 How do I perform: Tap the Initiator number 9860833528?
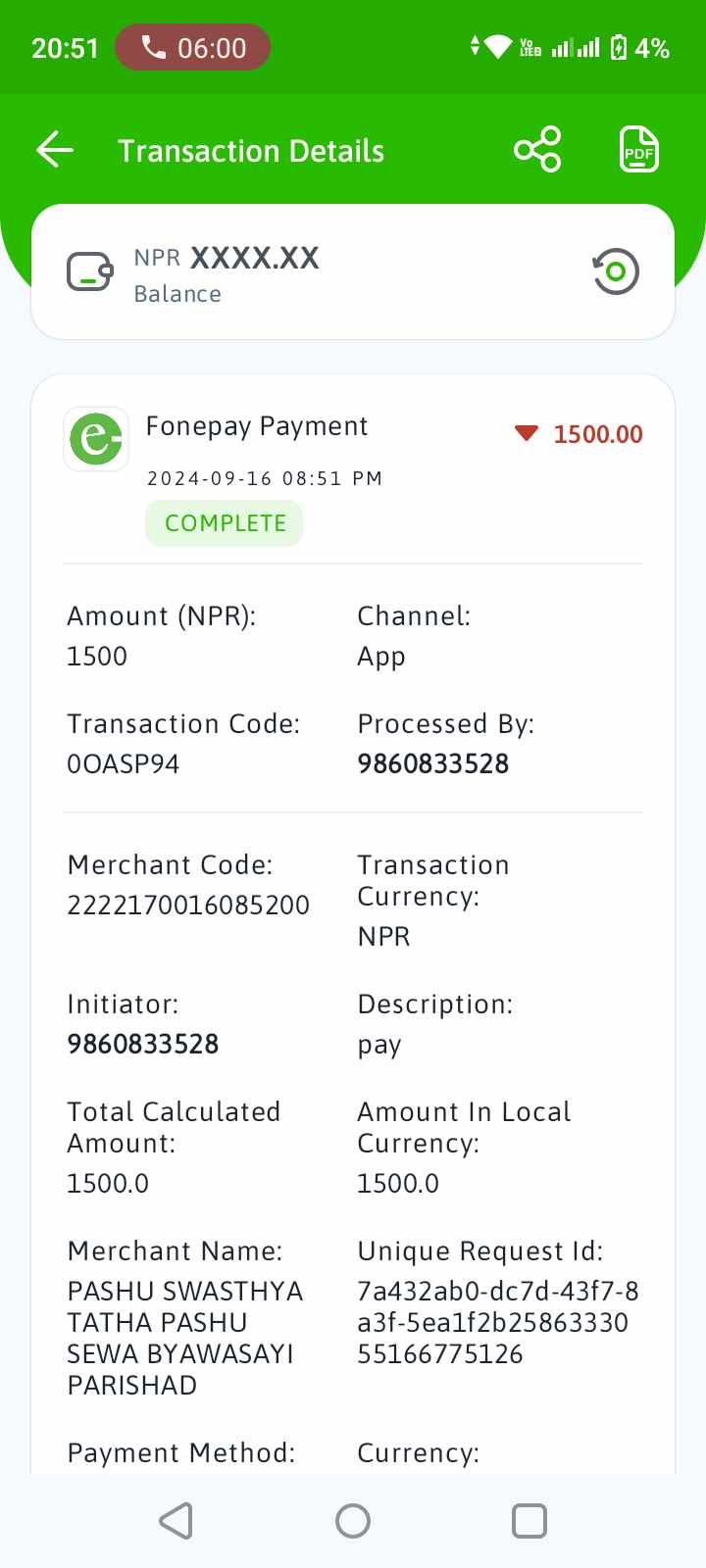pyautogui.click(x=143, y=1045)
